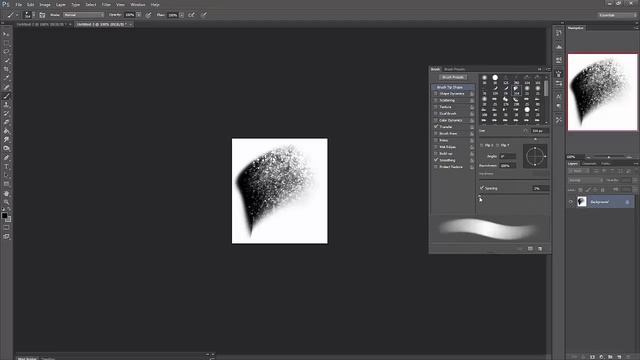Enable Noise checkbox
This screenshot has height=360, width=640.
[x=436, y=140]
